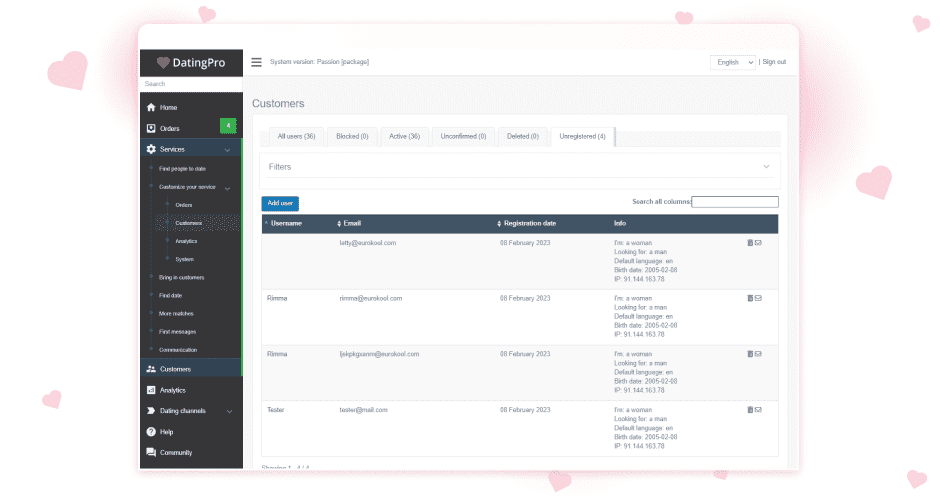The image size is (940, 500).
Task: Click the tester@mail.com email cell
Action: point(363,409)
